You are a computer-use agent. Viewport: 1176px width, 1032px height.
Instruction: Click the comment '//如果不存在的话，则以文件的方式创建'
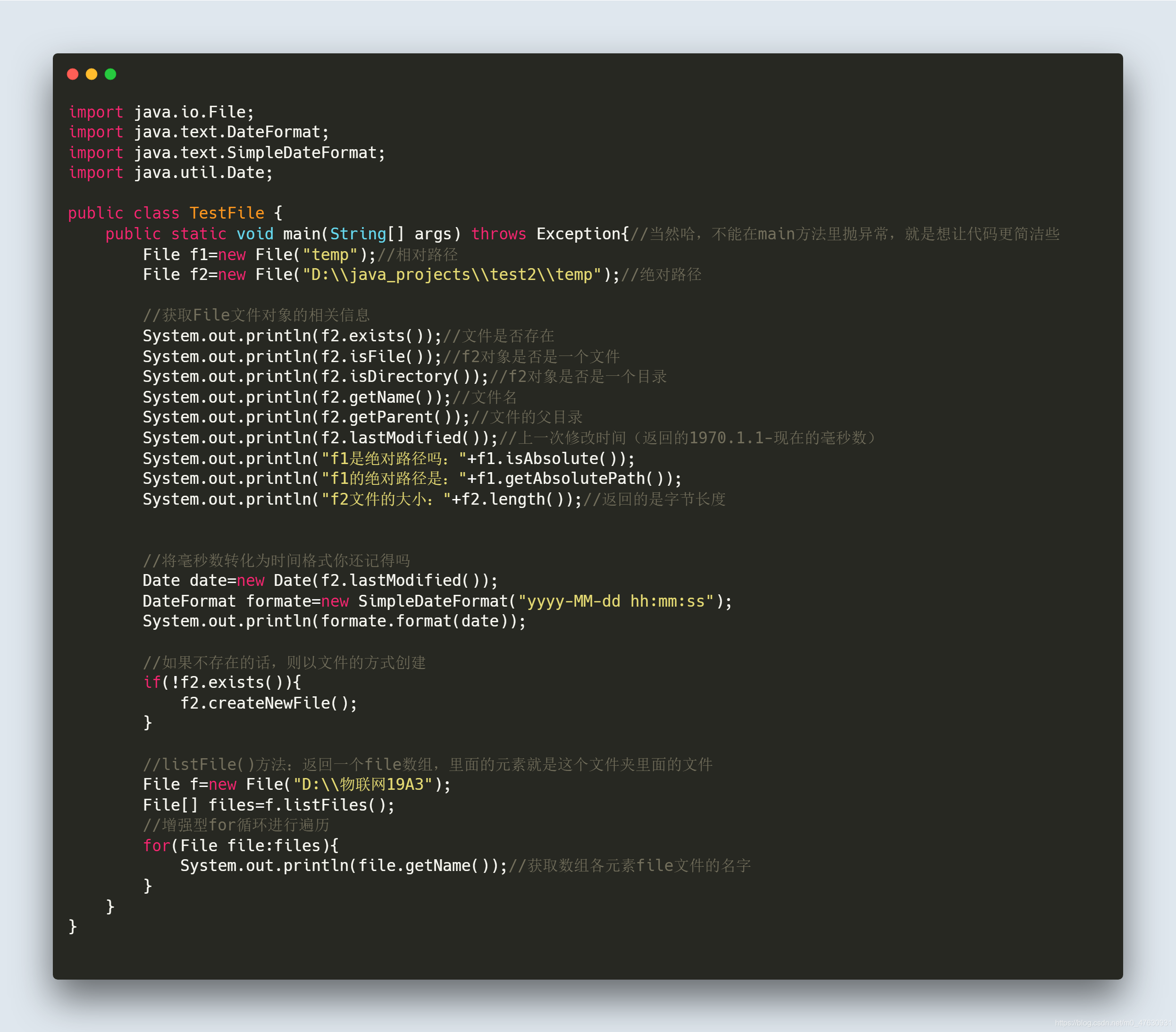click(284, 662)
